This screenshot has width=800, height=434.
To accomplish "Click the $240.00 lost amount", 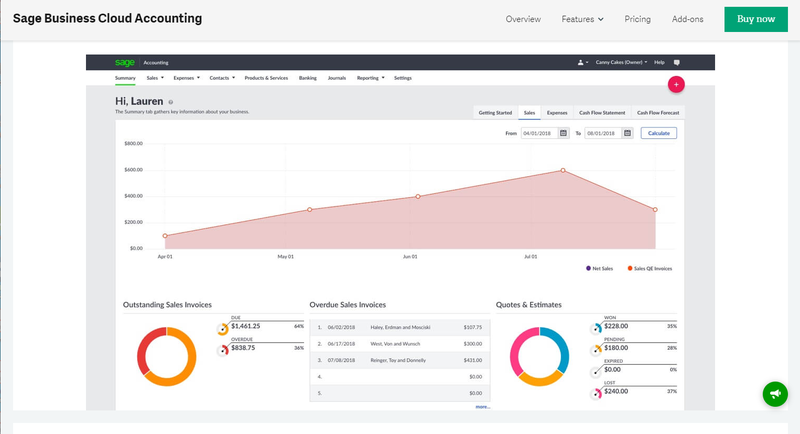I will tap(616, 391).
